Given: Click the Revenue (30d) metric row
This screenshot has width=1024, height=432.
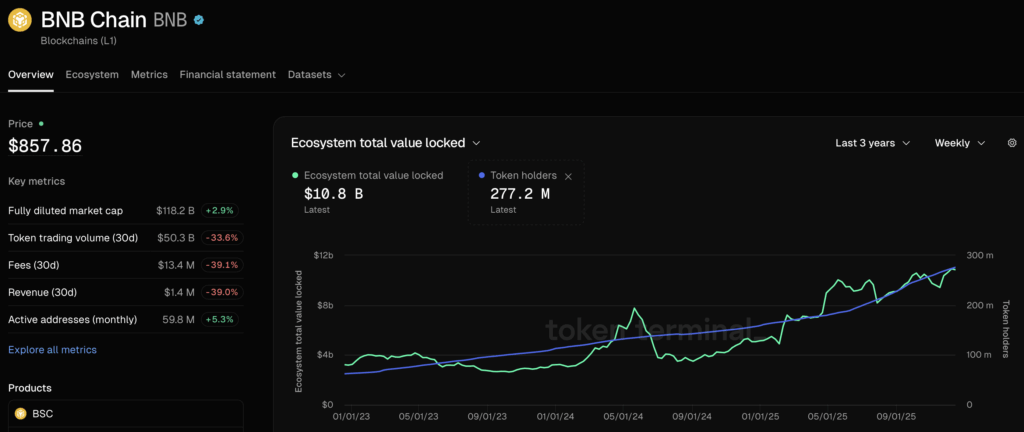Looking at the screenshot, I should 122,292.
